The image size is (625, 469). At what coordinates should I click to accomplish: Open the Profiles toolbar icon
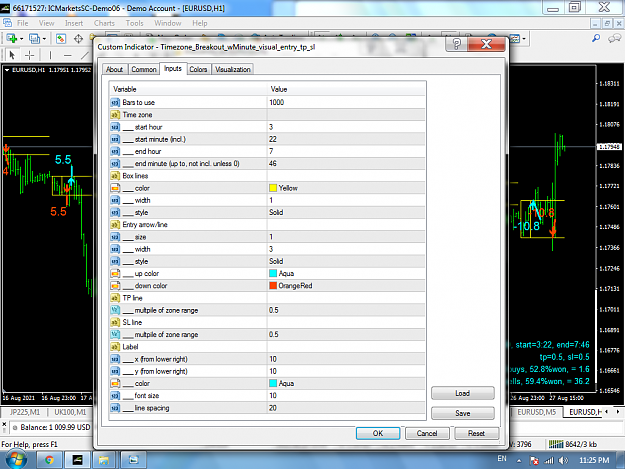34,39
